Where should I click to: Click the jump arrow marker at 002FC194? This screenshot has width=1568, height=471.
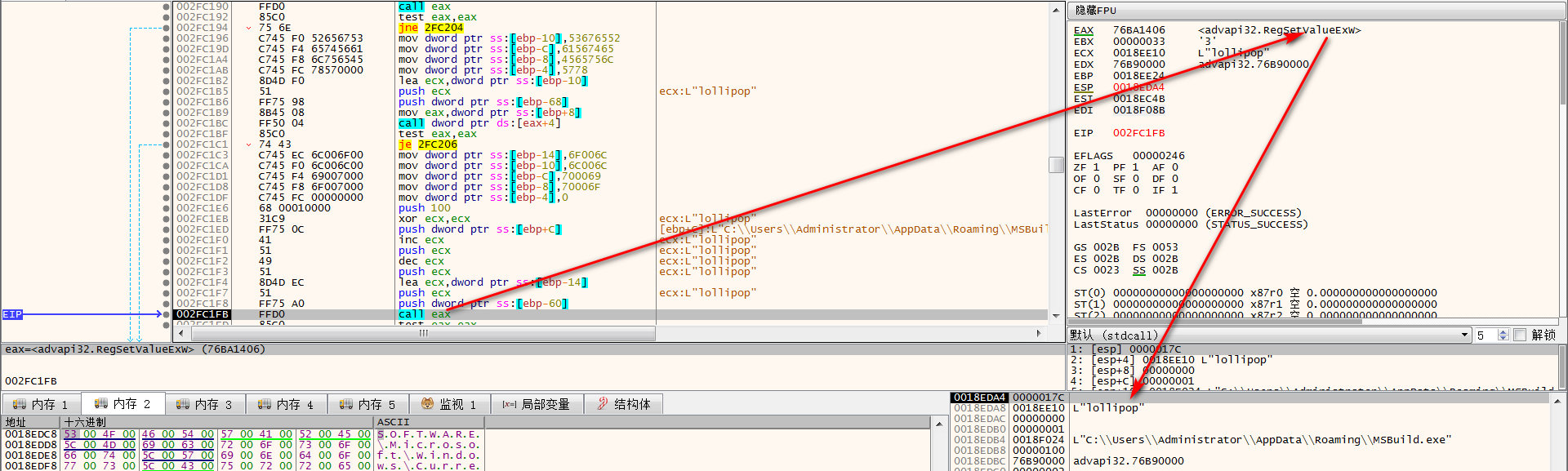click(249, 28)
